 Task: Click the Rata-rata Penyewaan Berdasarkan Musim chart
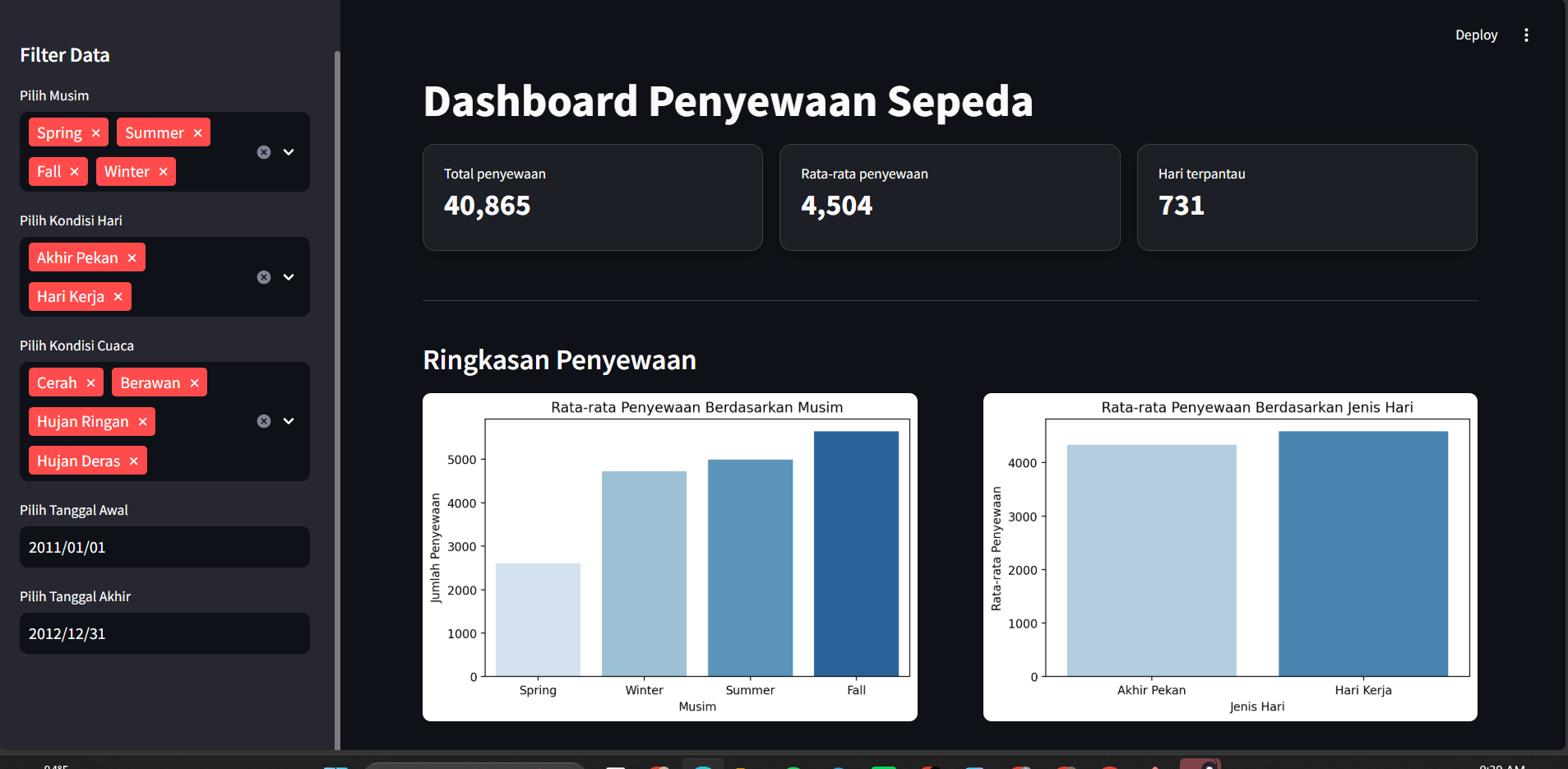[x=670, y=557]
